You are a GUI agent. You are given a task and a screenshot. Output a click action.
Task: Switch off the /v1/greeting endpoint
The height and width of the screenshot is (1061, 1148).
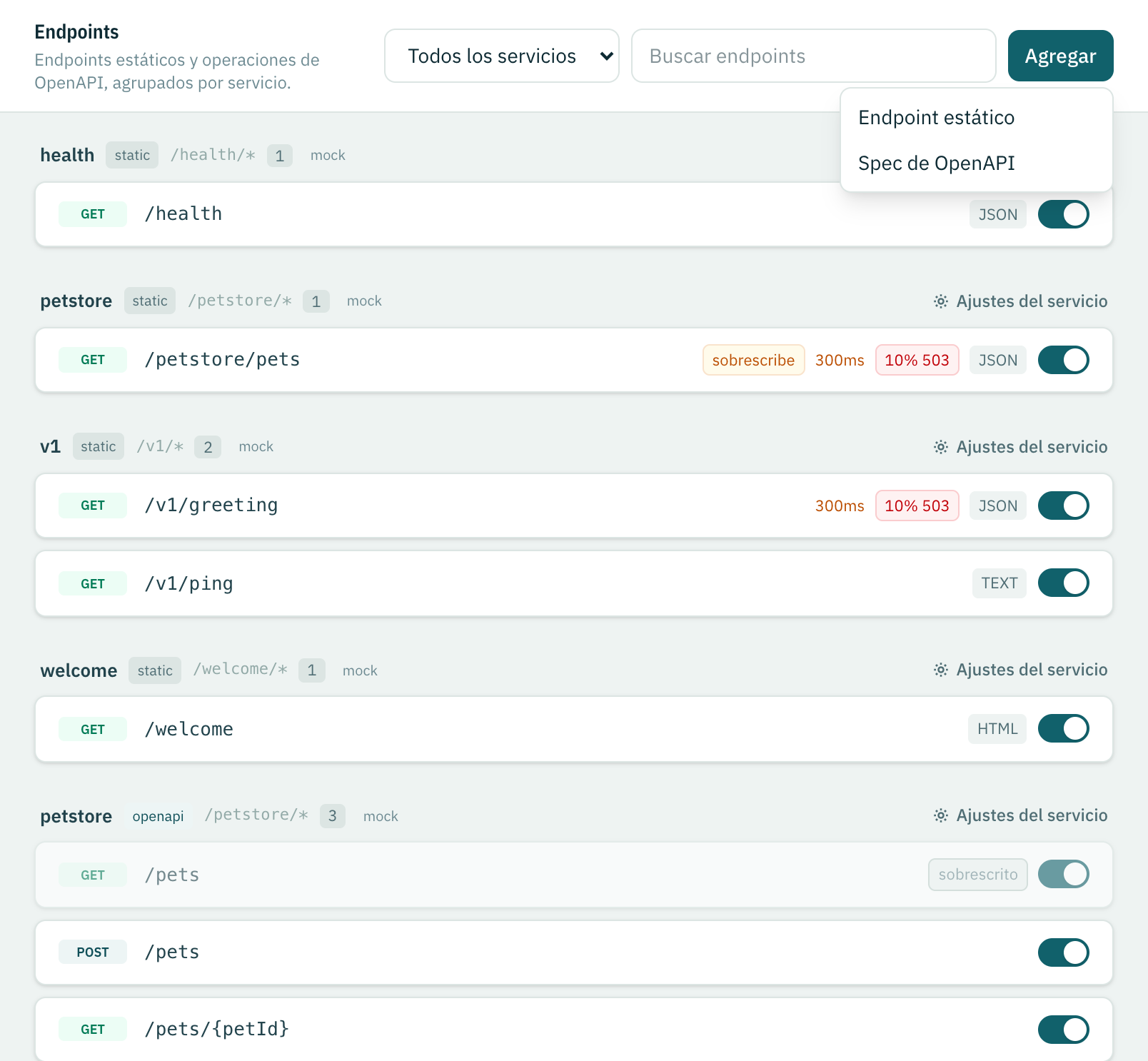(x=1063, y=506)
